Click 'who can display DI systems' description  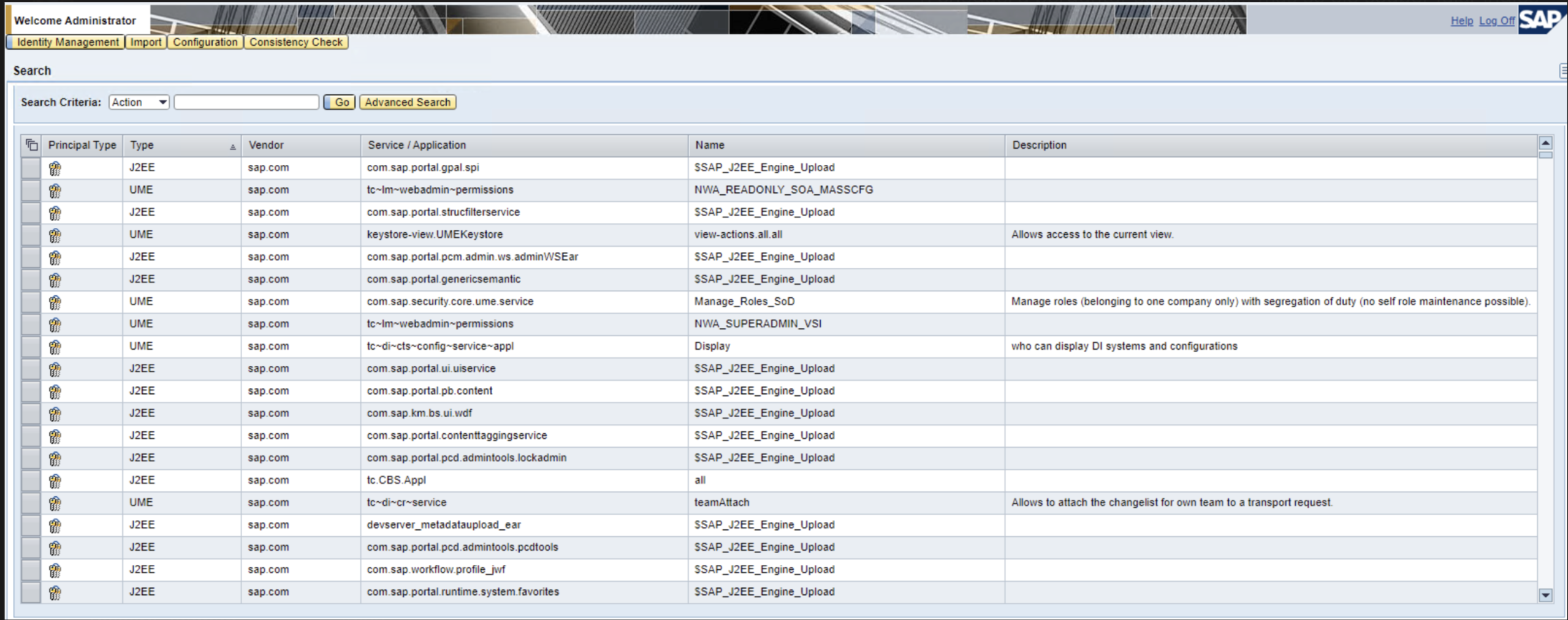(1124, 346)
